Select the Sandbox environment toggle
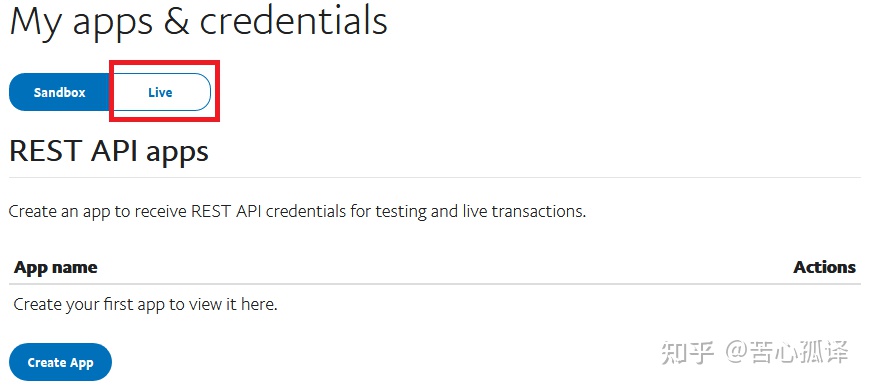The image size is (870, 386). (59, 92)
